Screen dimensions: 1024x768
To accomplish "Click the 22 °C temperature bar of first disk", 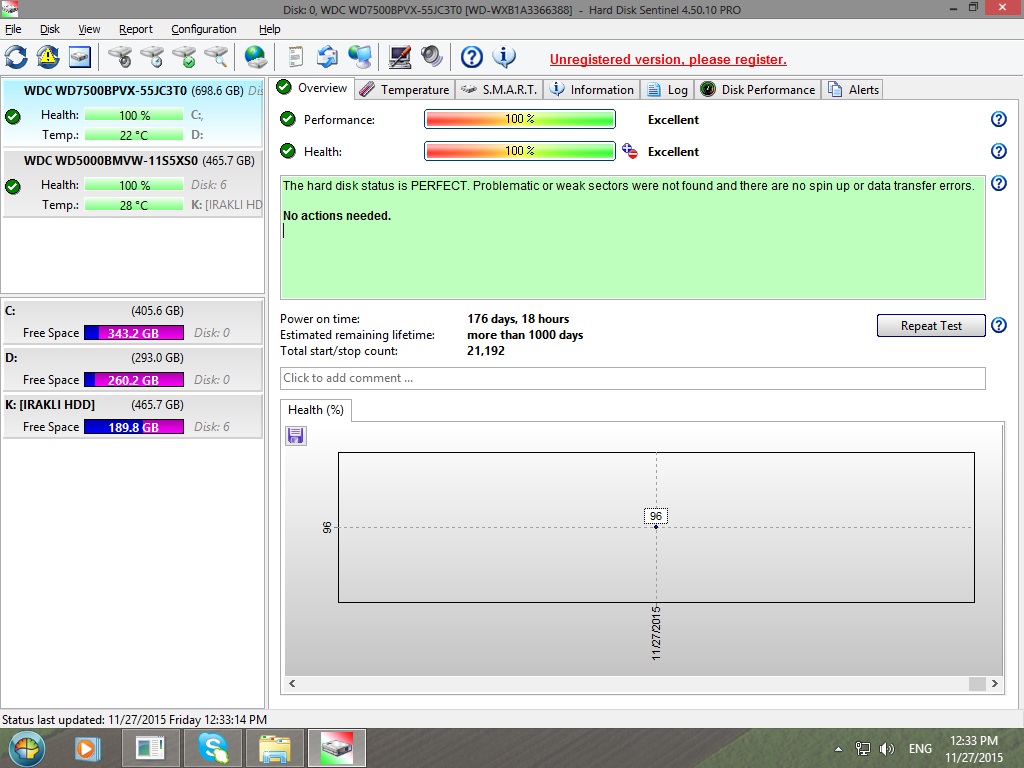I will point(134,135).
